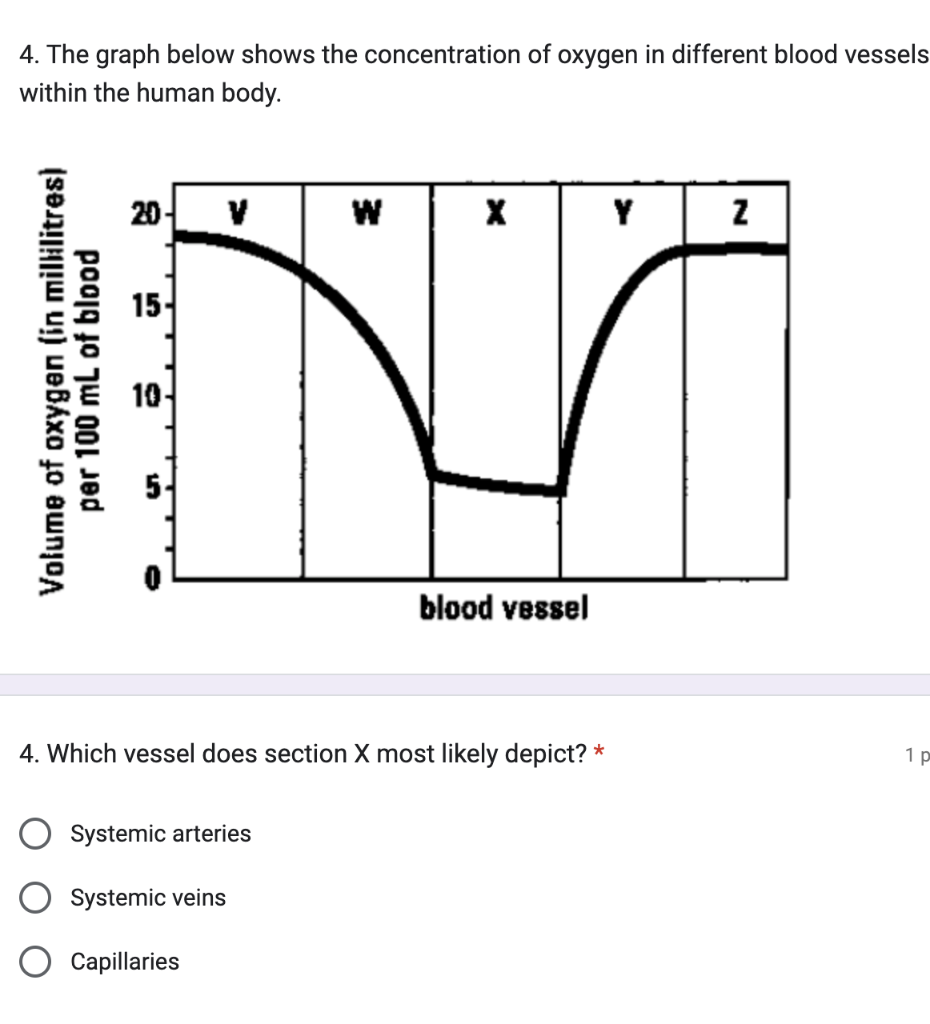Select the Systemic veins radio button
The height and width of the screenshot is (1024, 930).
[x=36, y=897]
